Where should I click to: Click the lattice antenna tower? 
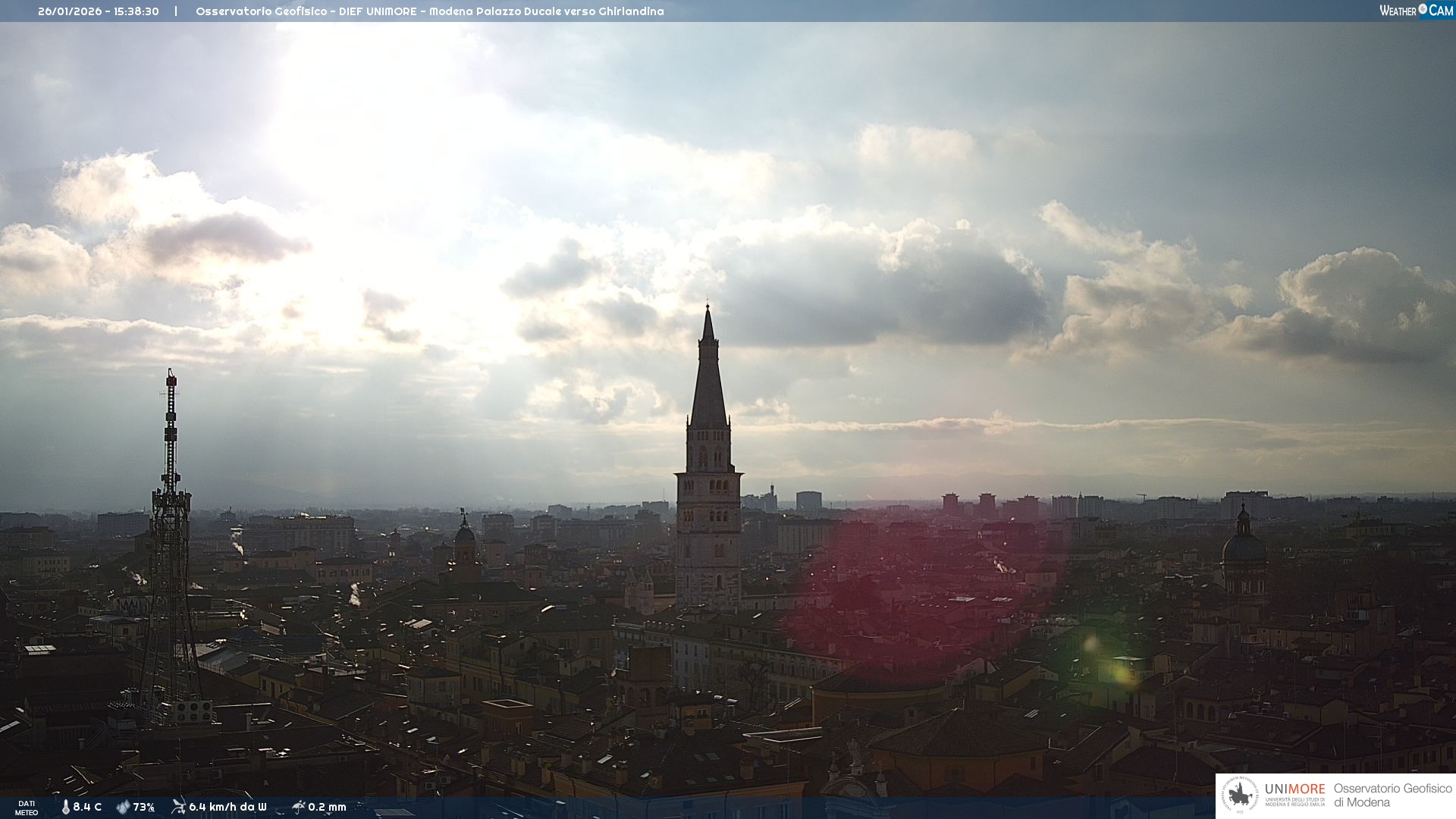[x=171, y=531]
